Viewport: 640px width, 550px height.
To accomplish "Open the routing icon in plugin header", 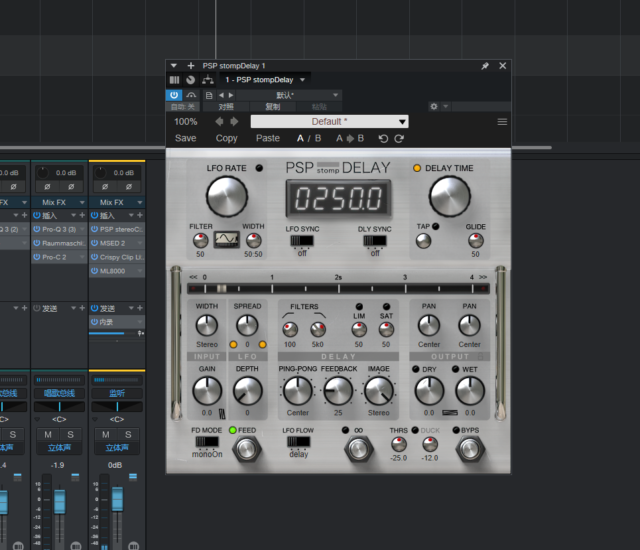I will [208, 80].
